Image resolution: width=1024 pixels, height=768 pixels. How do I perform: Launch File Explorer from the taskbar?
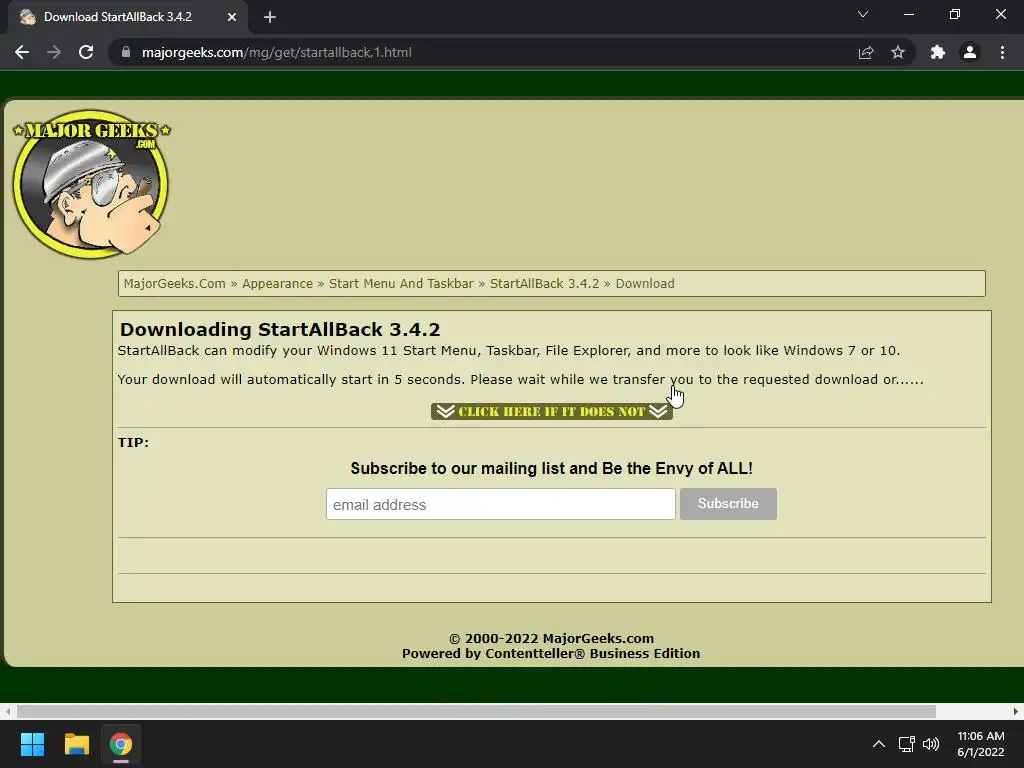tap(76, 744)
